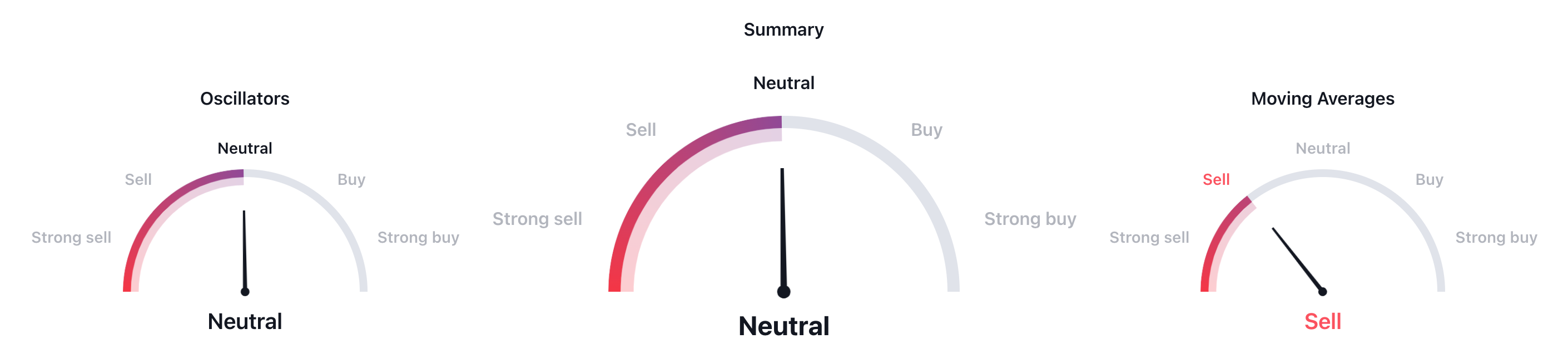Image resolution: width=1568 pixels, height=363 pixels.
Task: Click Strong buy label on Summary gauge
Action: coord(1030,219)
